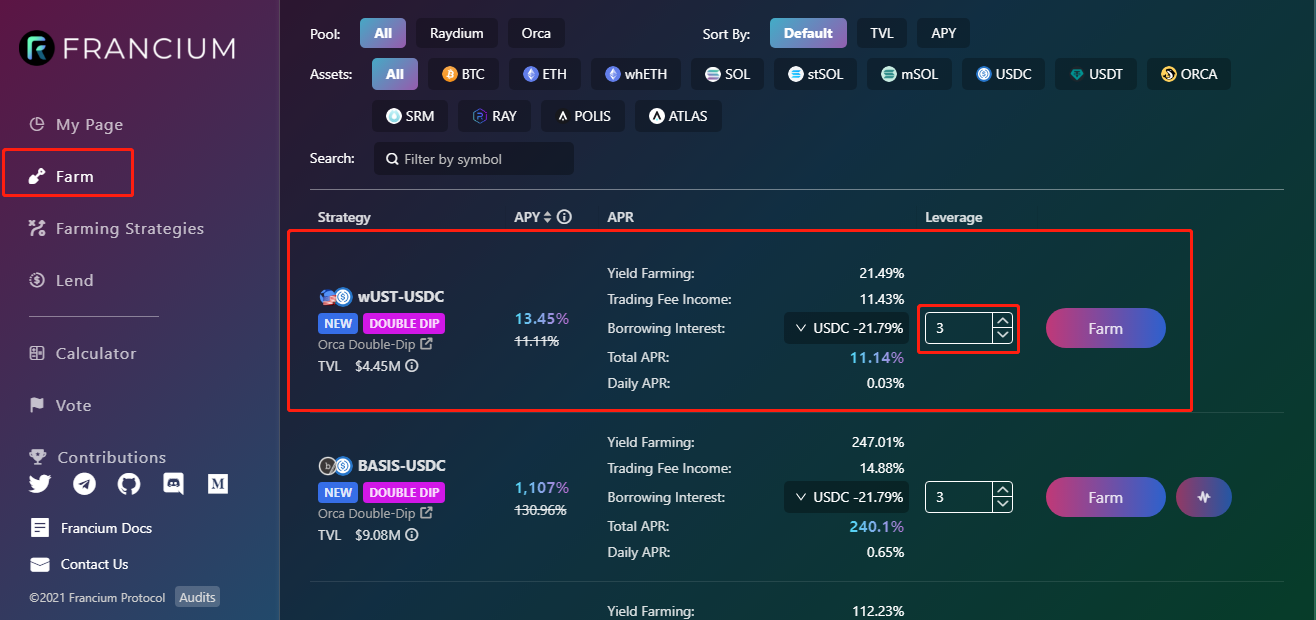This screenshot has width=1316, height=620.
Task: Open BASIS-USDC borrowing asset dropdown
Action: pos(848,497)
